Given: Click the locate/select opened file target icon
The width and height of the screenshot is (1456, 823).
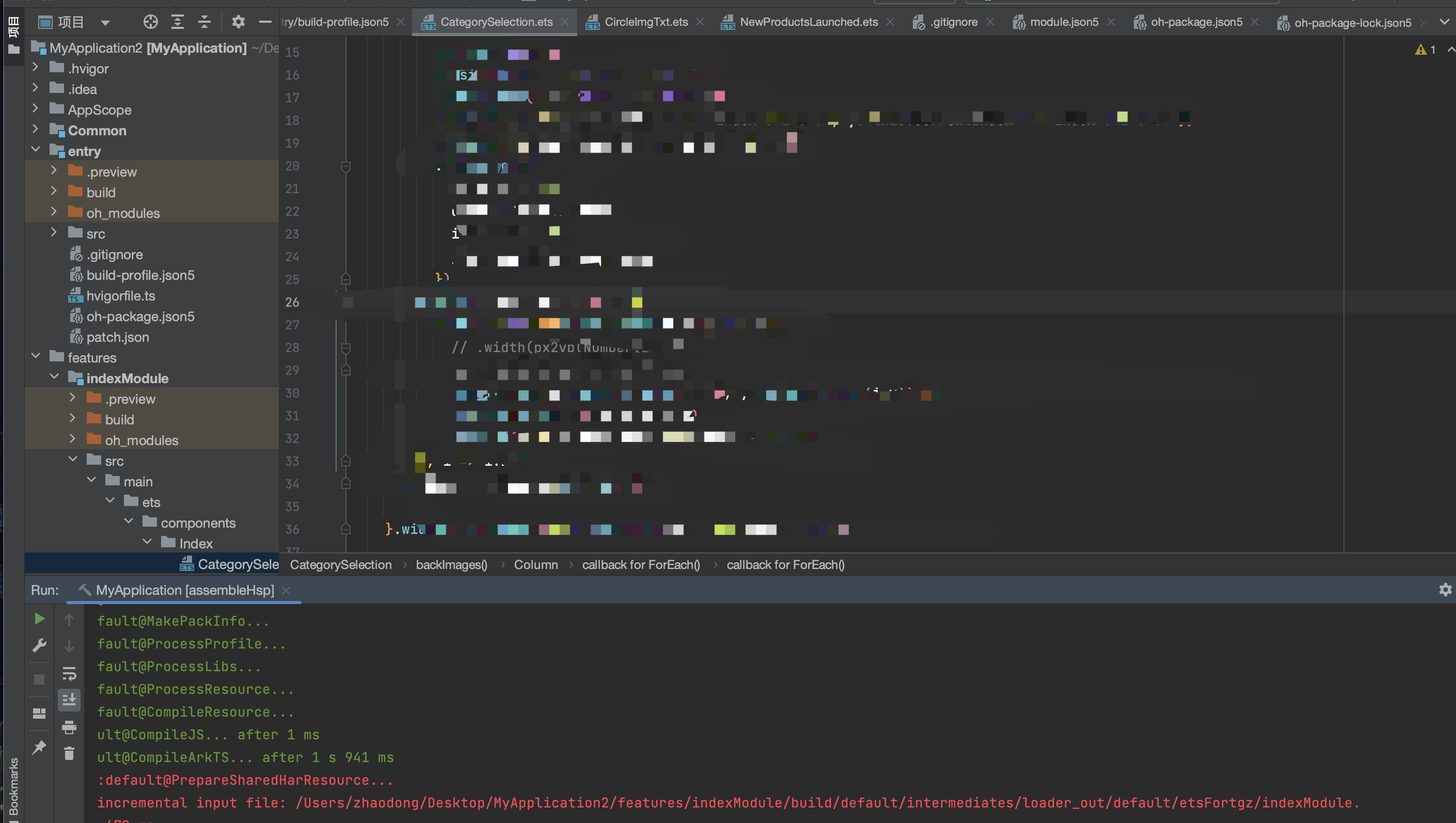Looking at the screenshot, I should click(150, 22).
